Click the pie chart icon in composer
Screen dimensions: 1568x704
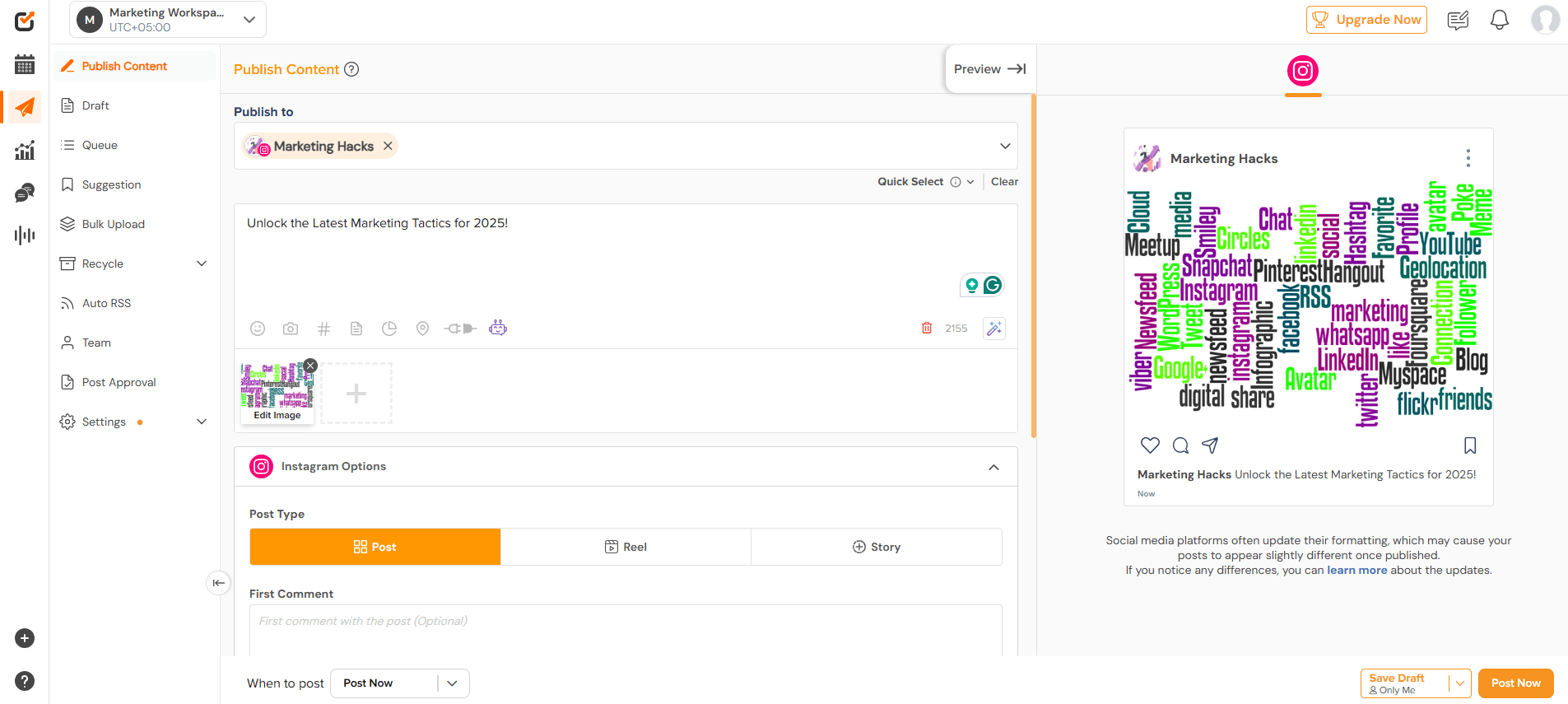389,329
